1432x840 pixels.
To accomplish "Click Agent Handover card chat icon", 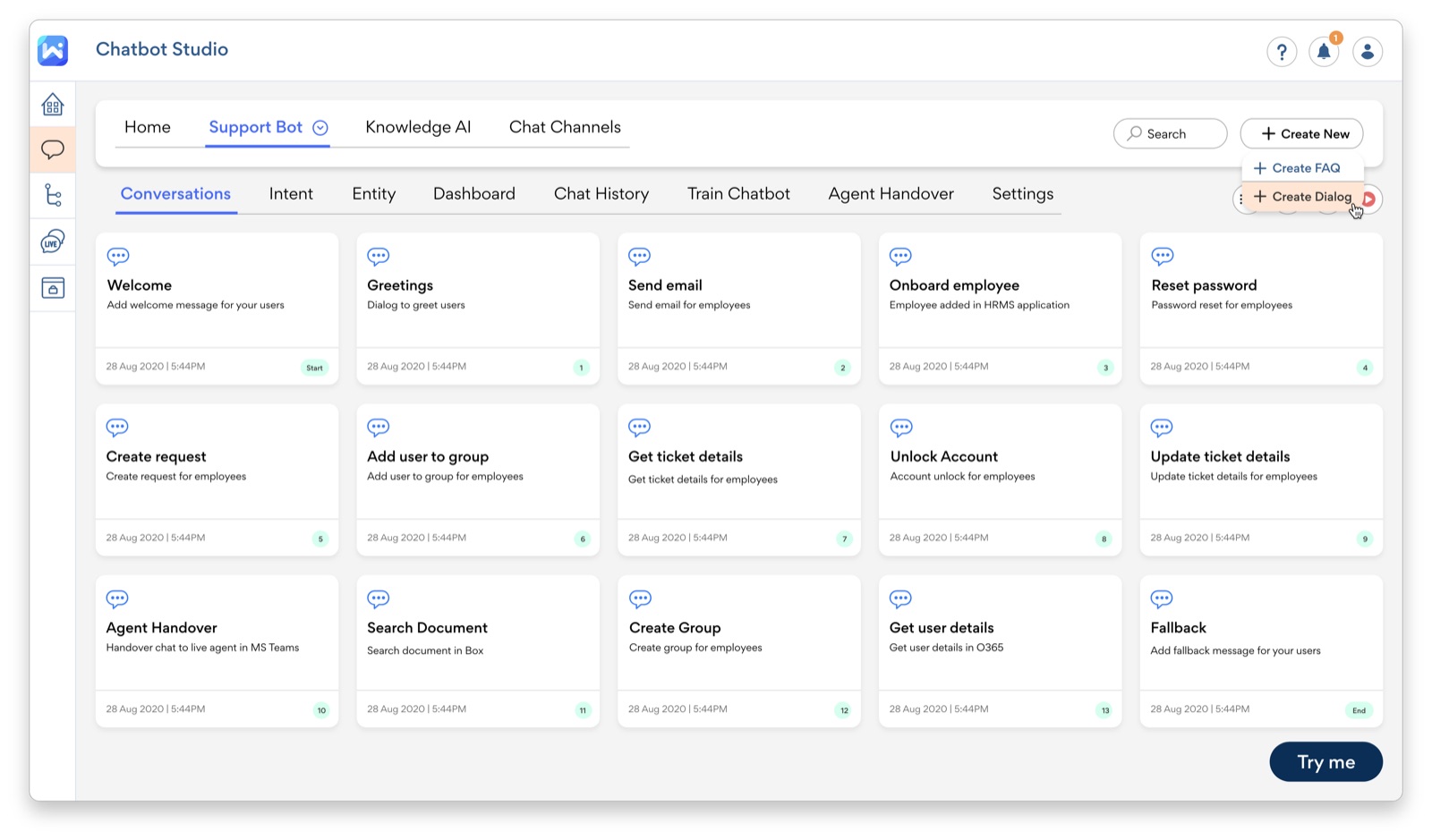I will point(117,598).
